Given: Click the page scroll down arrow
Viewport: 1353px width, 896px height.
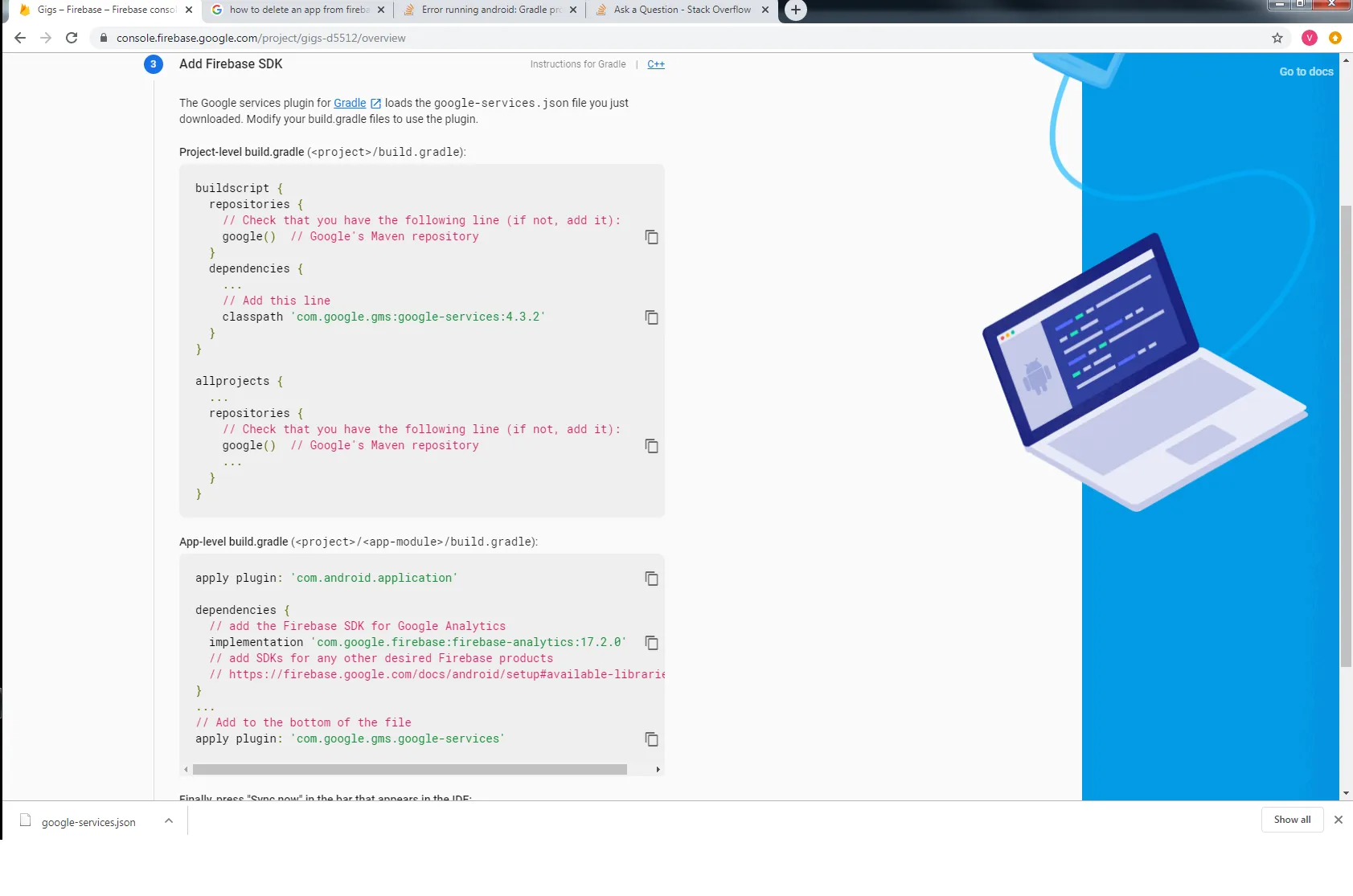Looking at the screenshot, I should tap(1346, 793).
